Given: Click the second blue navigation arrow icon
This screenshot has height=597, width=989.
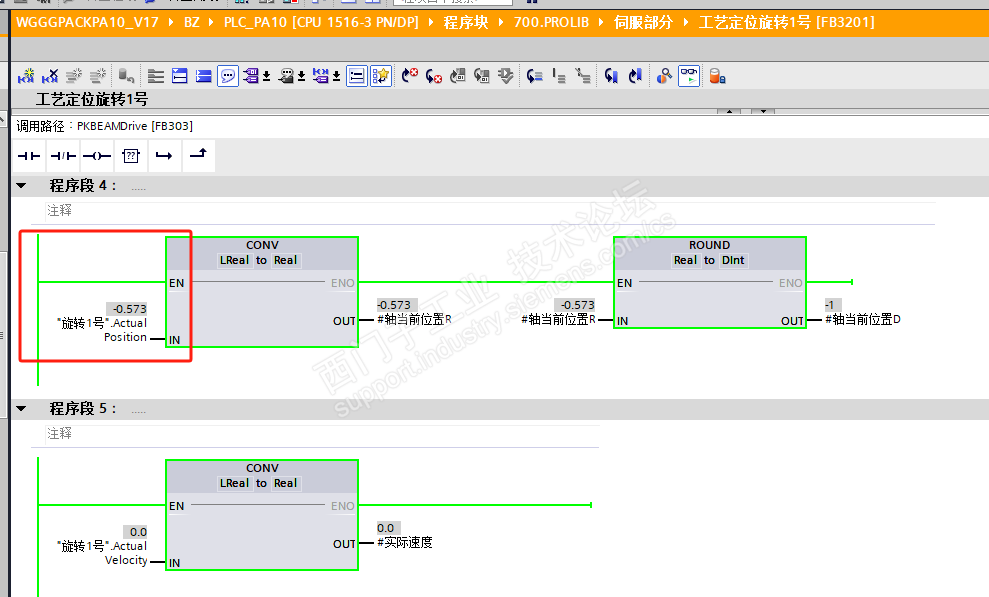Looking at the screenshot, I should (x=635, y=76).
